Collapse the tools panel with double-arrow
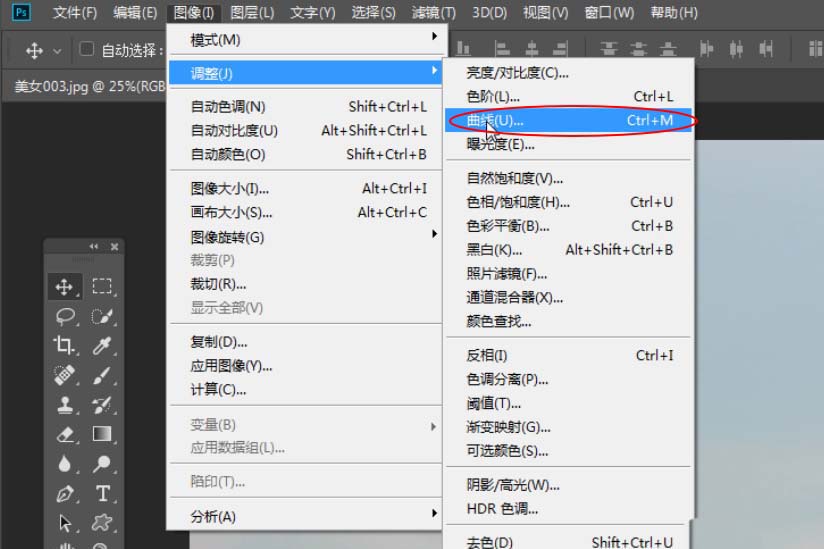This screenshot has width=824, height=549. [94, 246]
